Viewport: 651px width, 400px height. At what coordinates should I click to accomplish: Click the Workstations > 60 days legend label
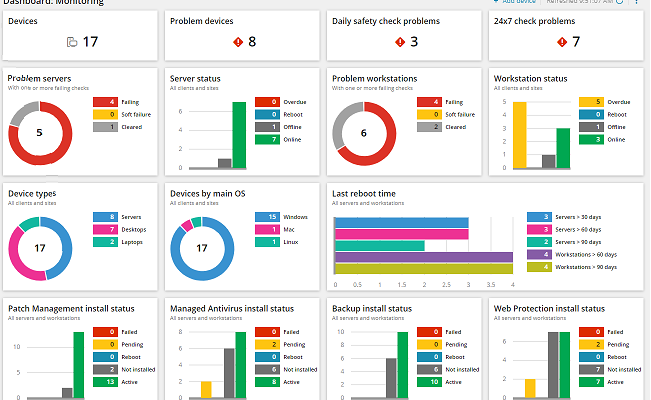[x=586, y=254]
